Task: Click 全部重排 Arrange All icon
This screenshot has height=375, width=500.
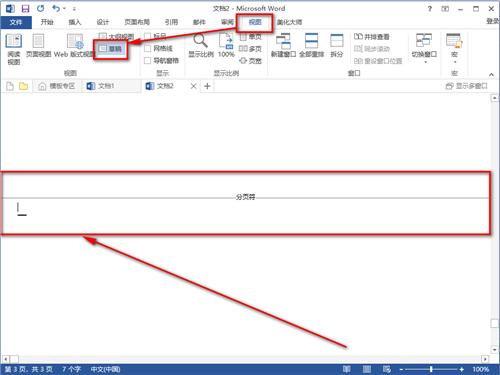Action: 311,46
